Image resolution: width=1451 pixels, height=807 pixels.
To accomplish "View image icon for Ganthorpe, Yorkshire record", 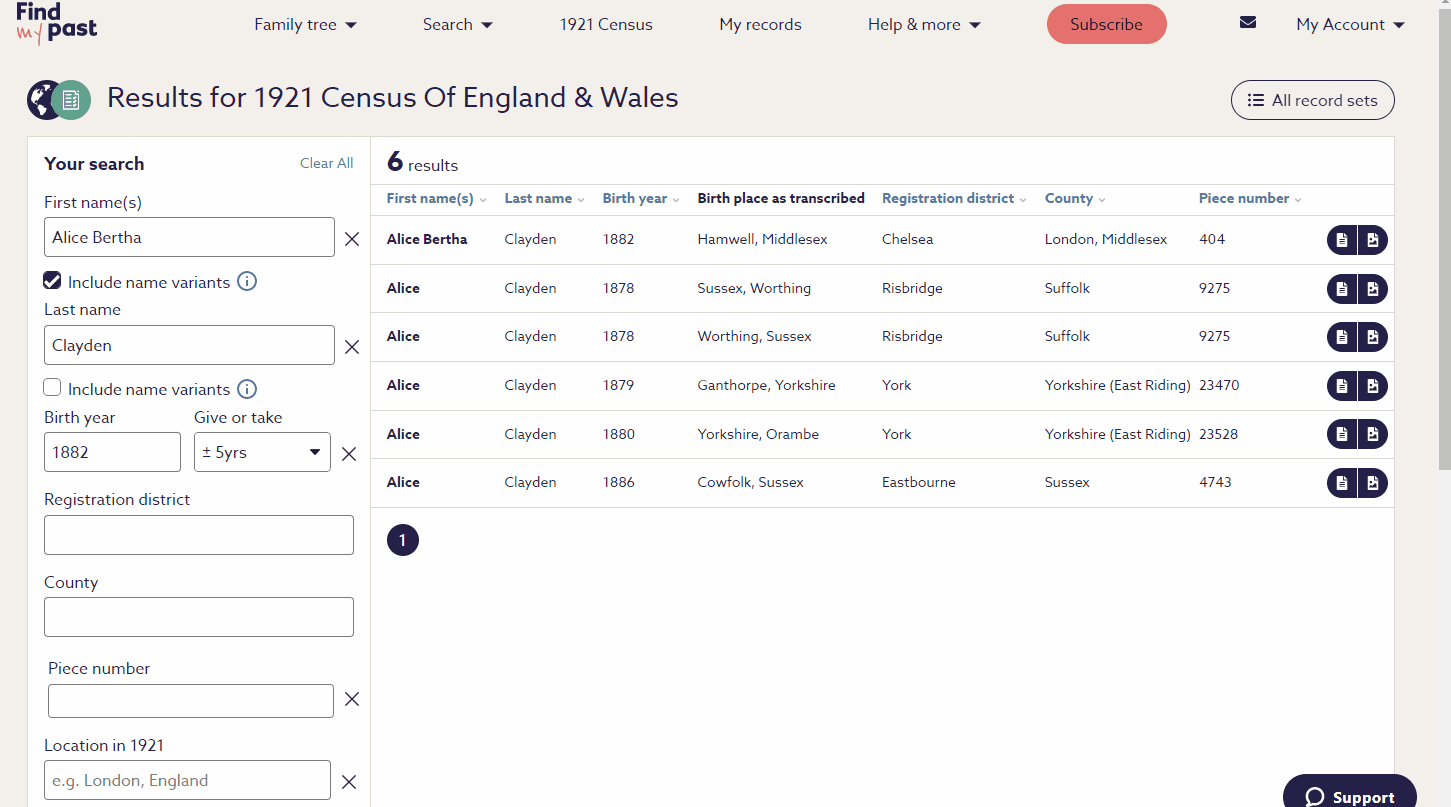I will (1373, 386).
